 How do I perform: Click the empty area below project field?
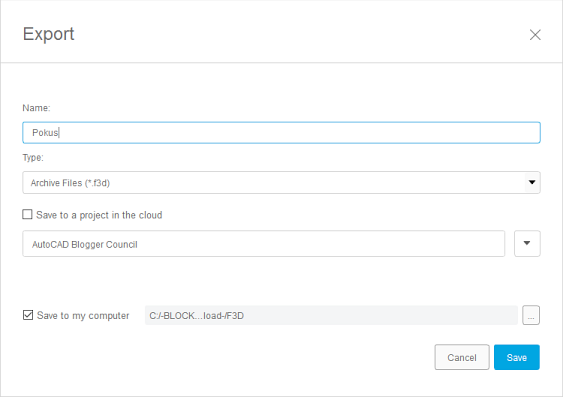[x=281, y=281]
